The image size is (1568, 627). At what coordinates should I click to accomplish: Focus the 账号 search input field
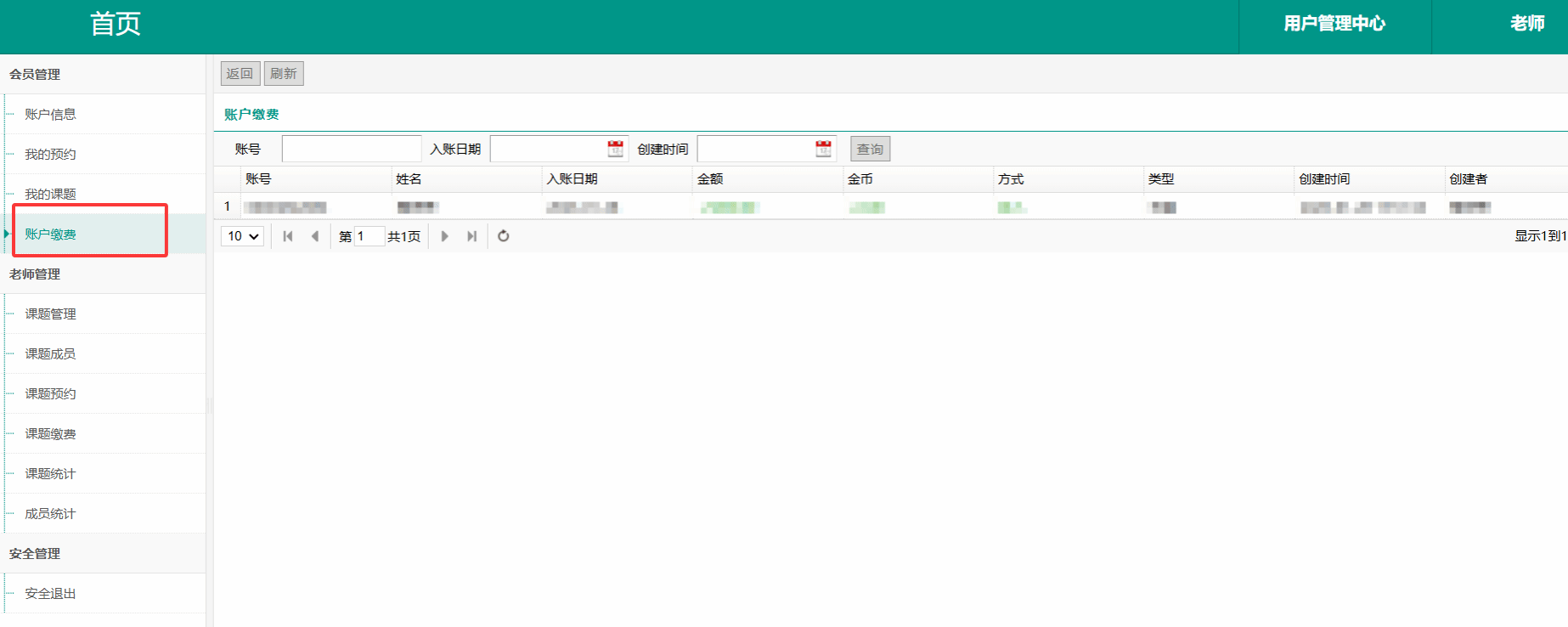[x=351, y=149]
